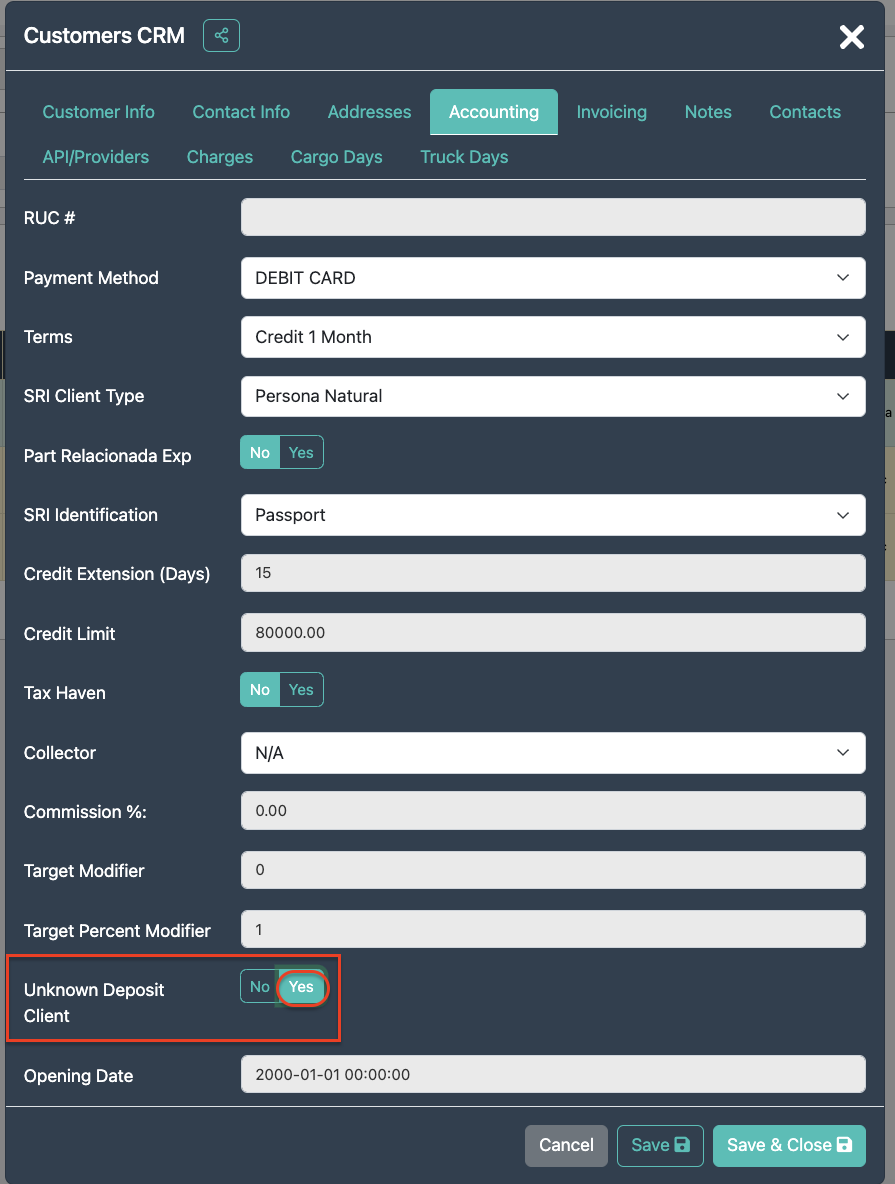Open the SRI Client Type dropdown

point(552,396)
